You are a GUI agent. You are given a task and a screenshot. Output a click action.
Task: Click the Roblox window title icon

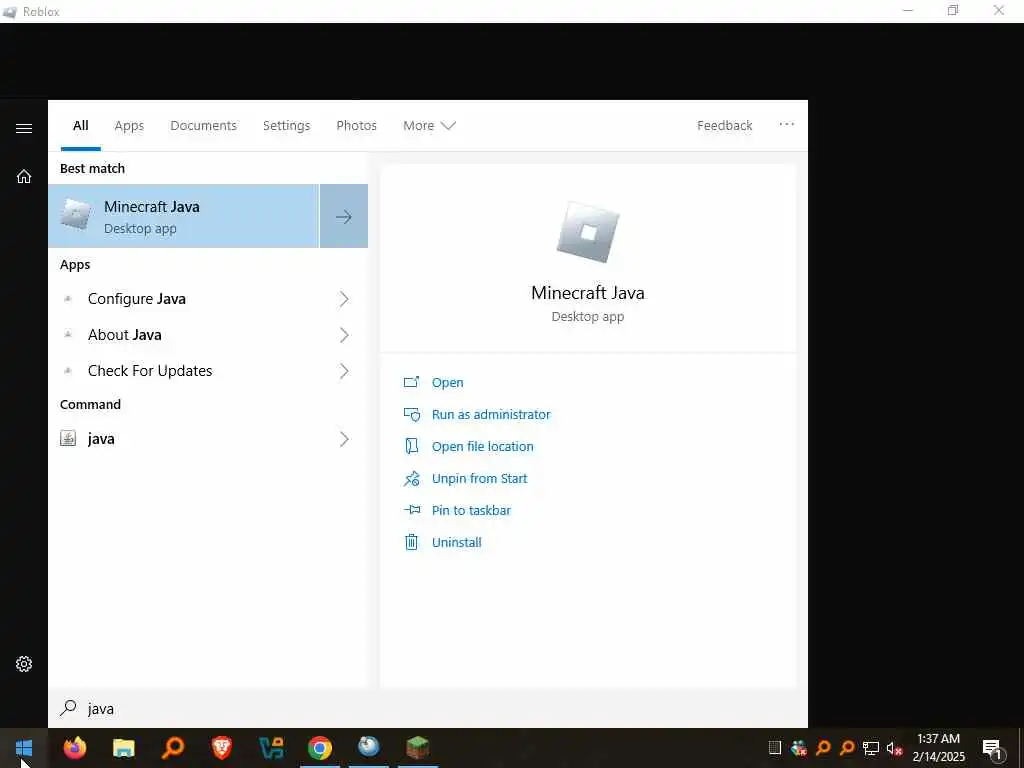point(10,12)
